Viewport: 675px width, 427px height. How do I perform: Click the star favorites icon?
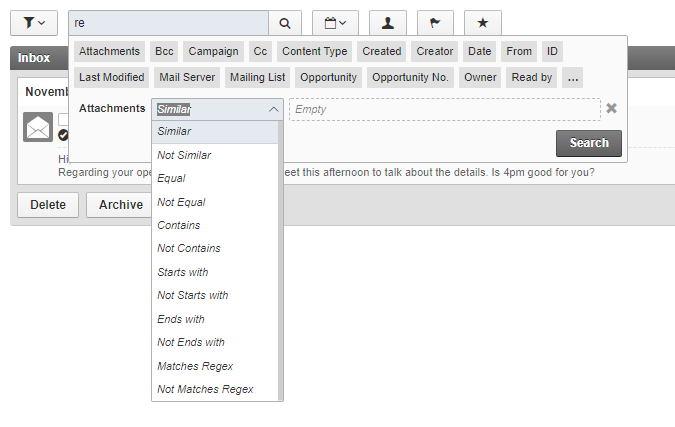(x=483, y=22)
